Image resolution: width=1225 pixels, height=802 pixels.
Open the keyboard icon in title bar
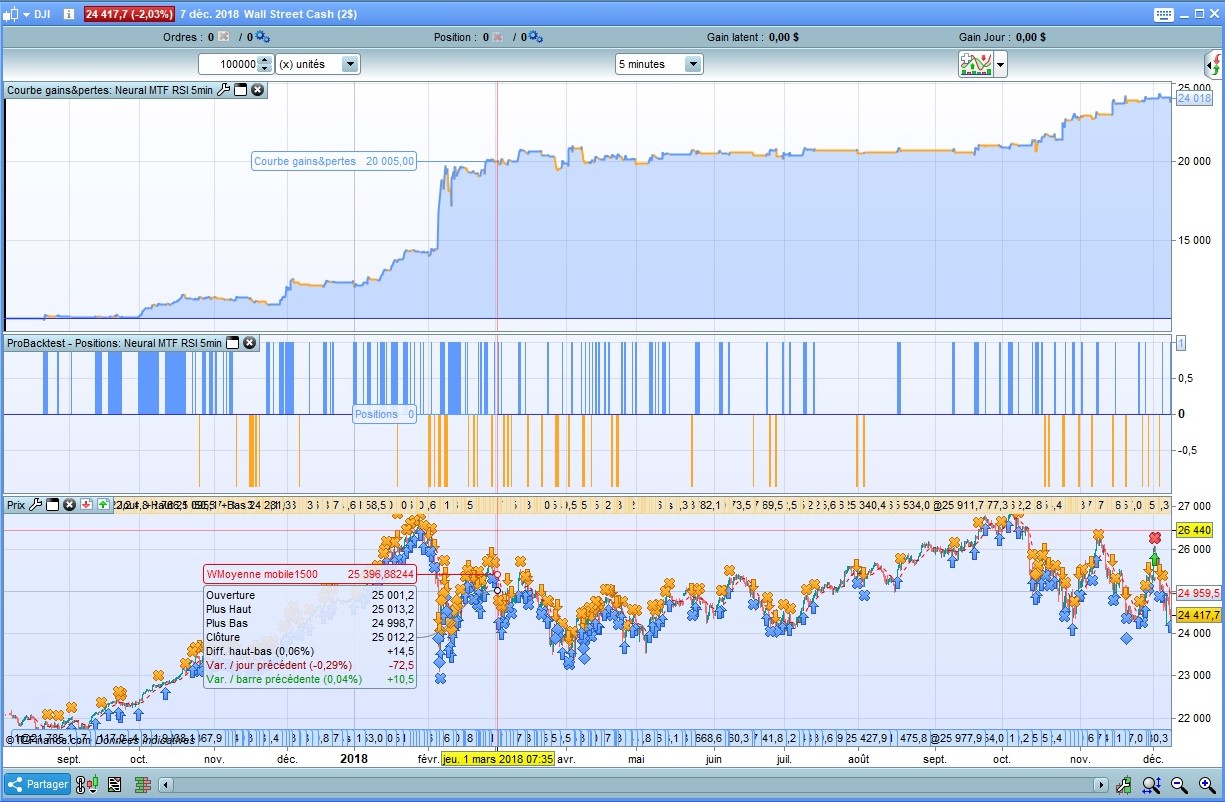tap(1163, 14)
